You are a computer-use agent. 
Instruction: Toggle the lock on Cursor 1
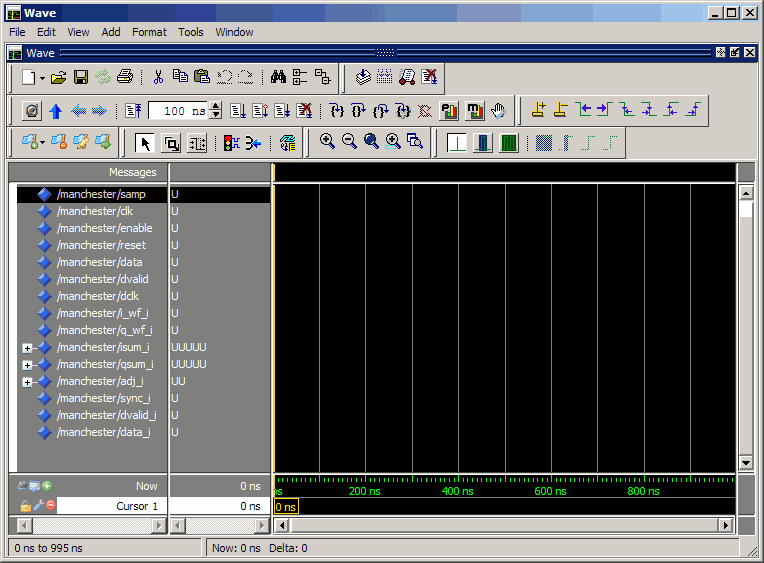coord(25,506)
